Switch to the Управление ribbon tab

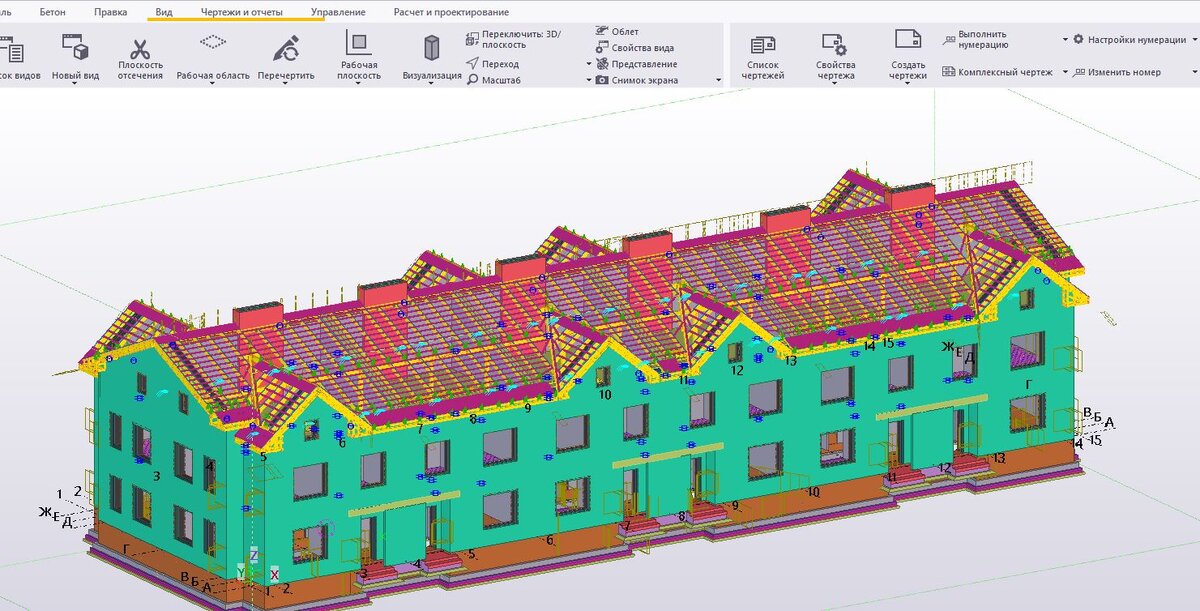[x=340, y=12]
